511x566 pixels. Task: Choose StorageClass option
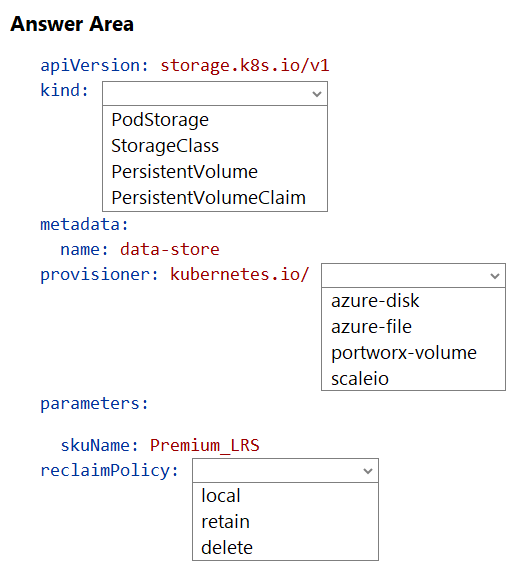(x=165, y=146)
